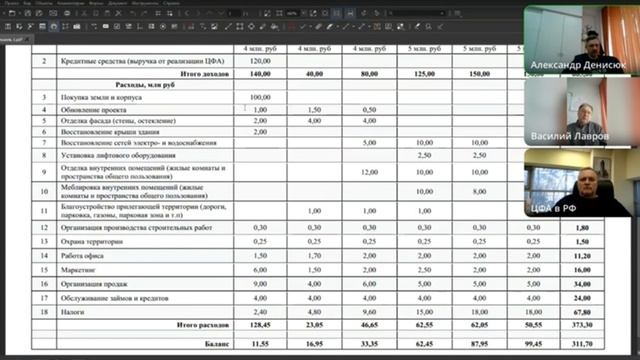640x360 pixels.
Task: Click the 8,00 furnishing cell
Action: [x=479, y=191]
